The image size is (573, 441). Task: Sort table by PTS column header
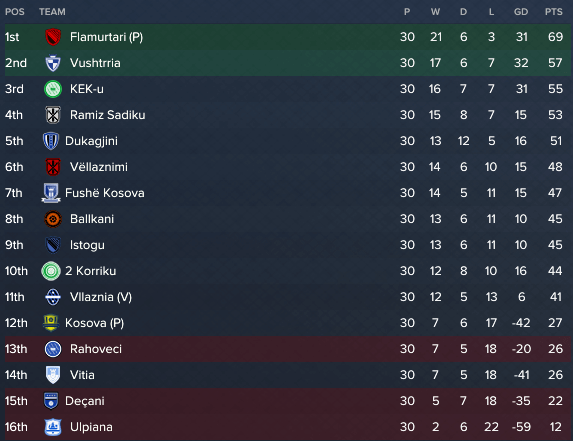[554, 12]
